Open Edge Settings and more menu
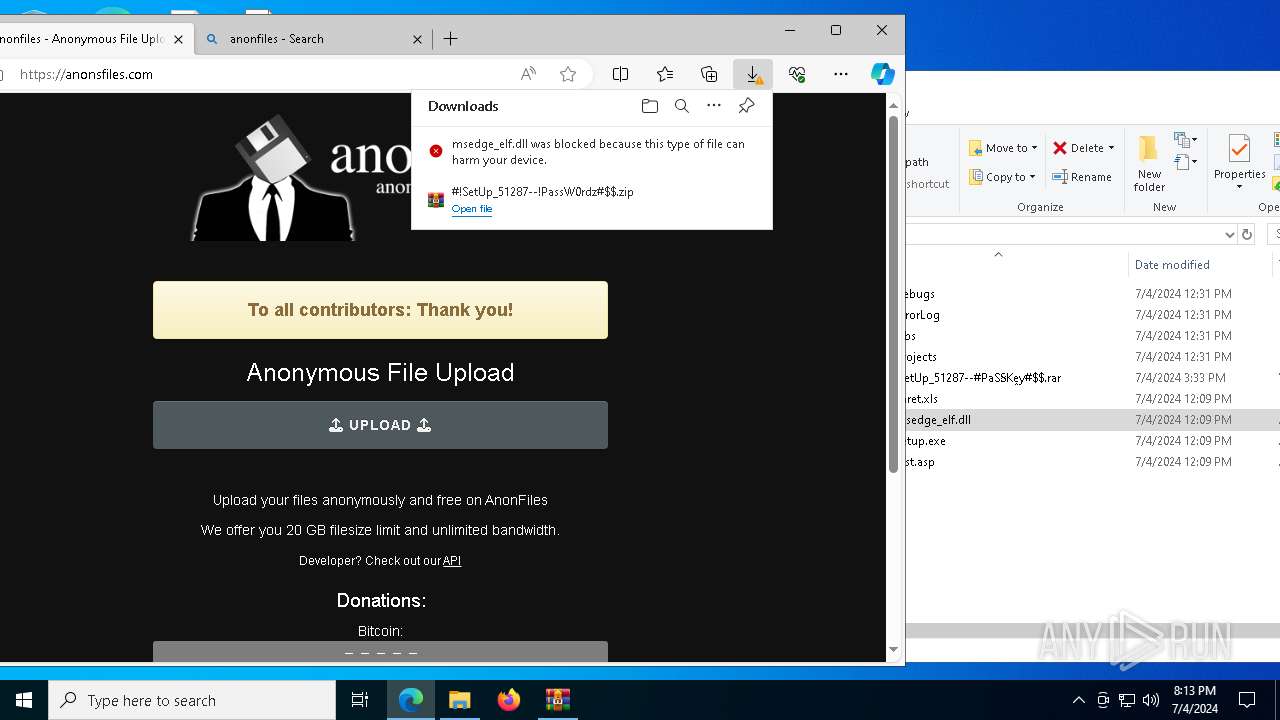Viewport: 1280px width, 720px height. 841,74
